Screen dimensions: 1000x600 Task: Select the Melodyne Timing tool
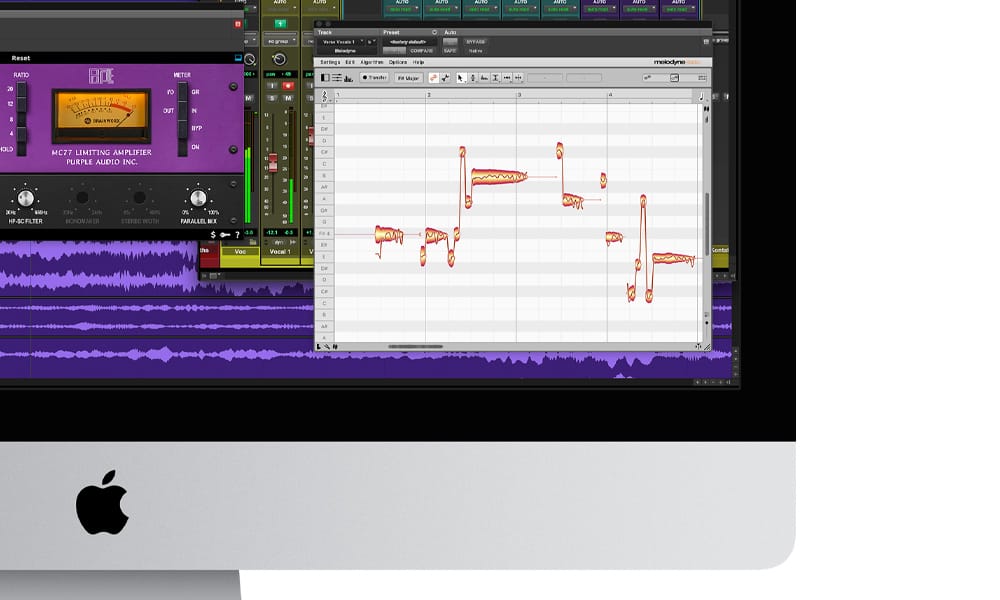click(507, 78)
